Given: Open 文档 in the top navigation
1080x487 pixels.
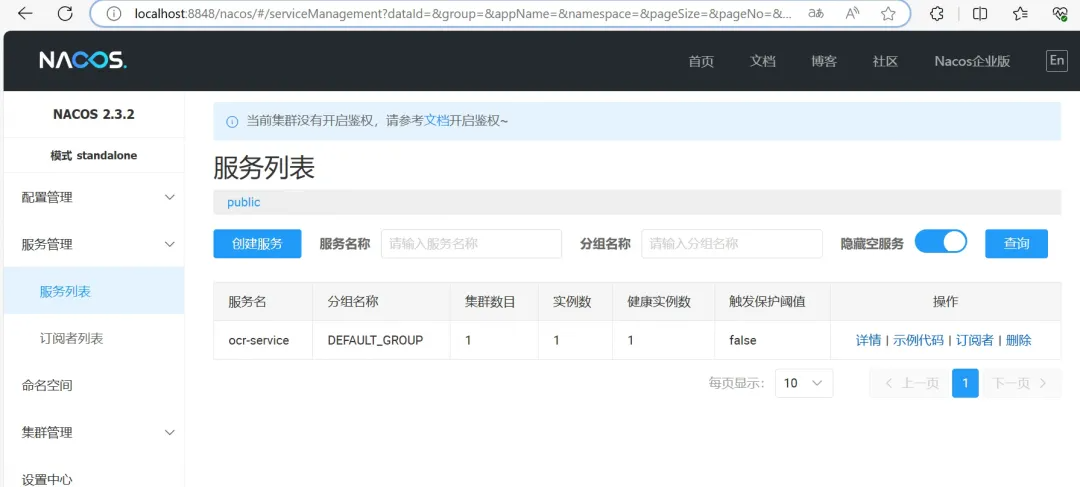Looking at the screenshot, I should tap(762, 61).
